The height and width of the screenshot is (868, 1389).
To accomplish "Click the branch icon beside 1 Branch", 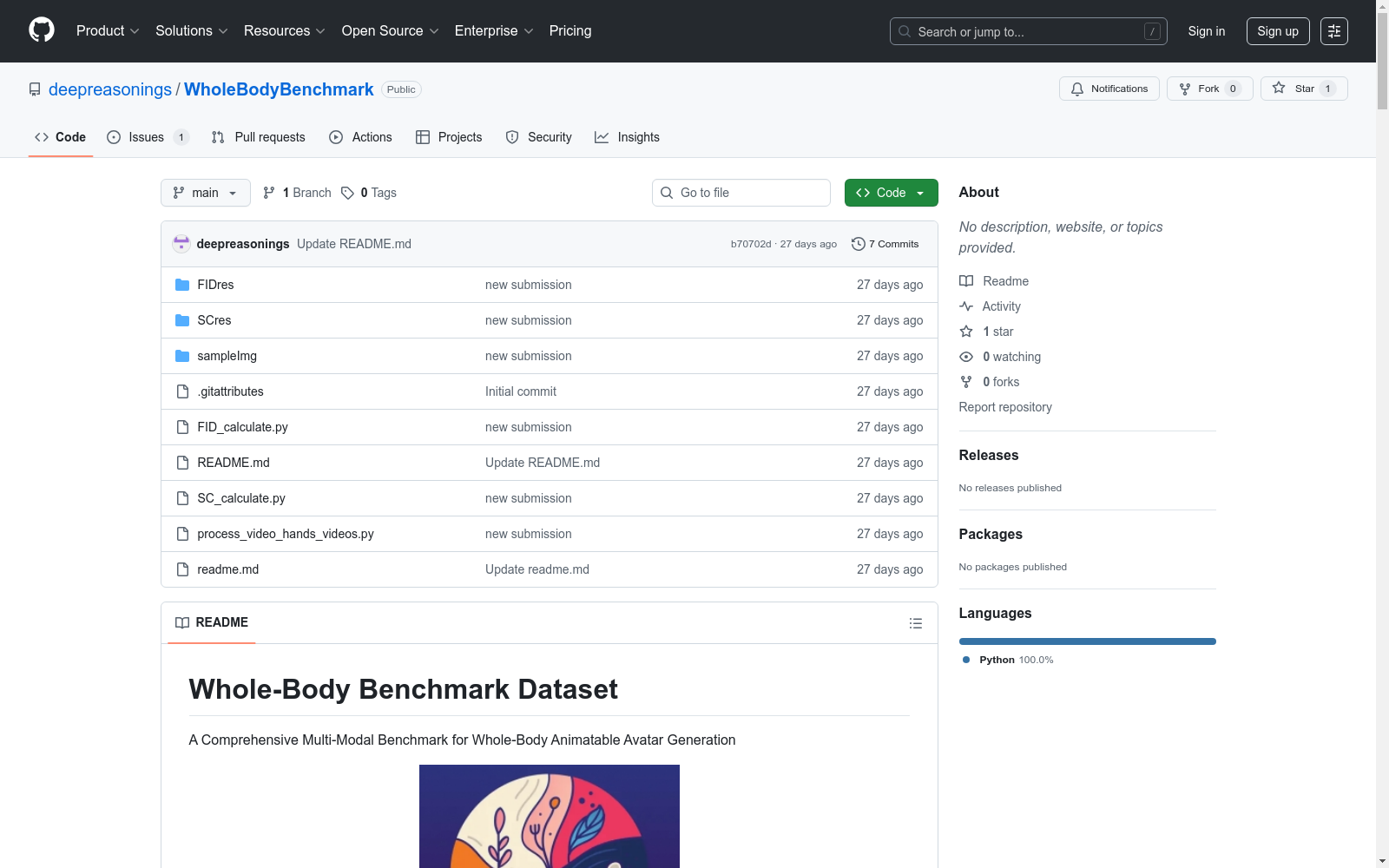I will tap(269, 193).
